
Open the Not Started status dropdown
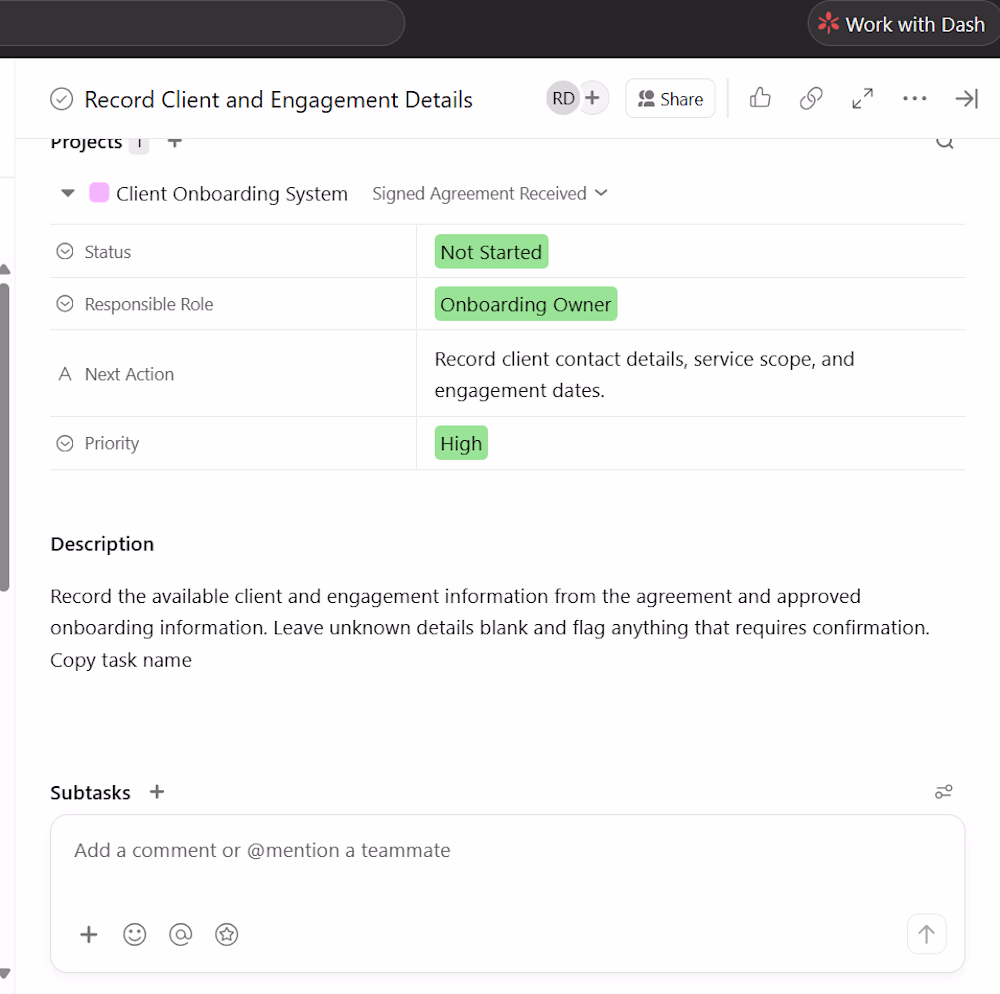(491, 252)
